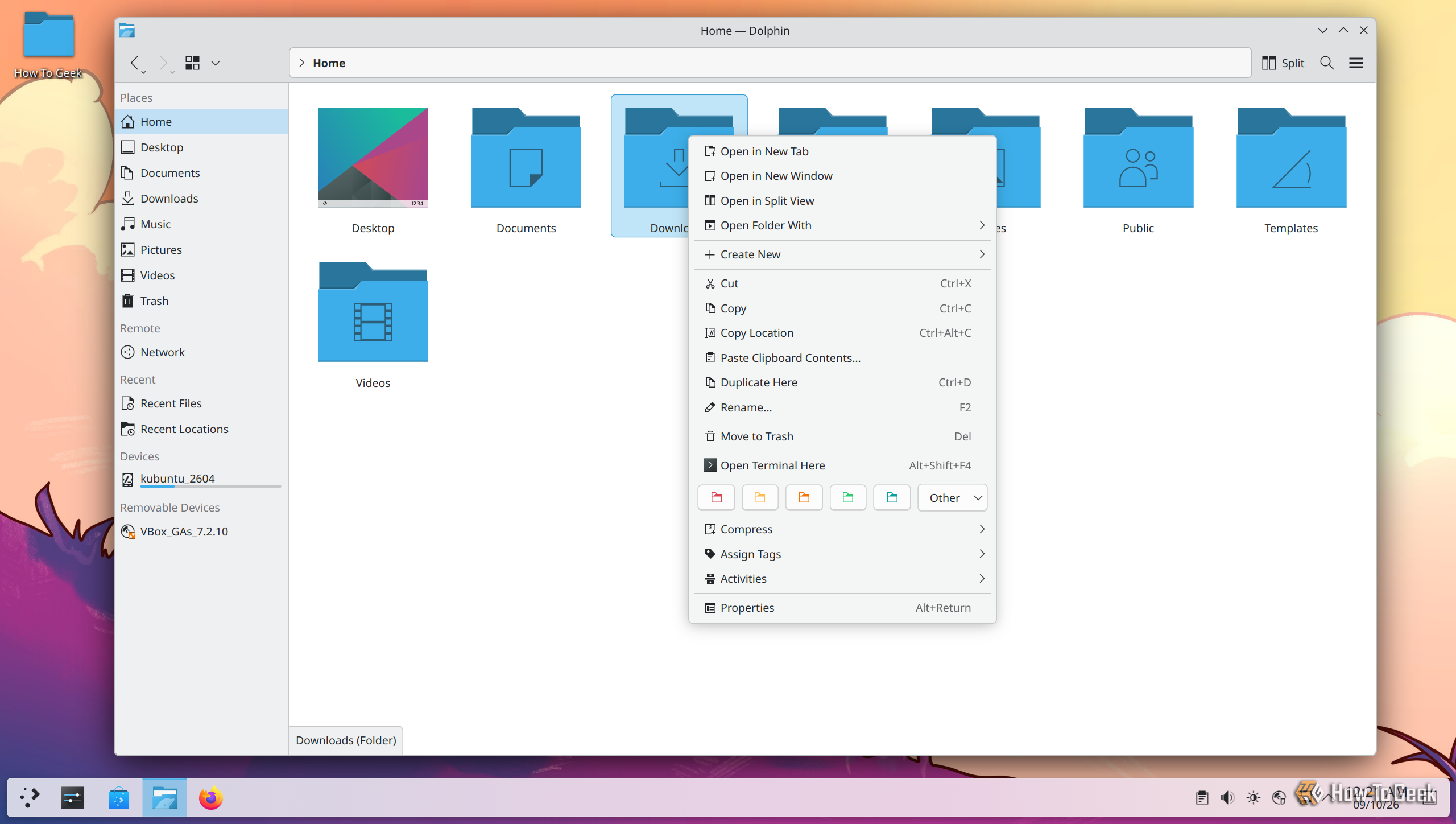Open the volume control in tray

(1227, 798)
